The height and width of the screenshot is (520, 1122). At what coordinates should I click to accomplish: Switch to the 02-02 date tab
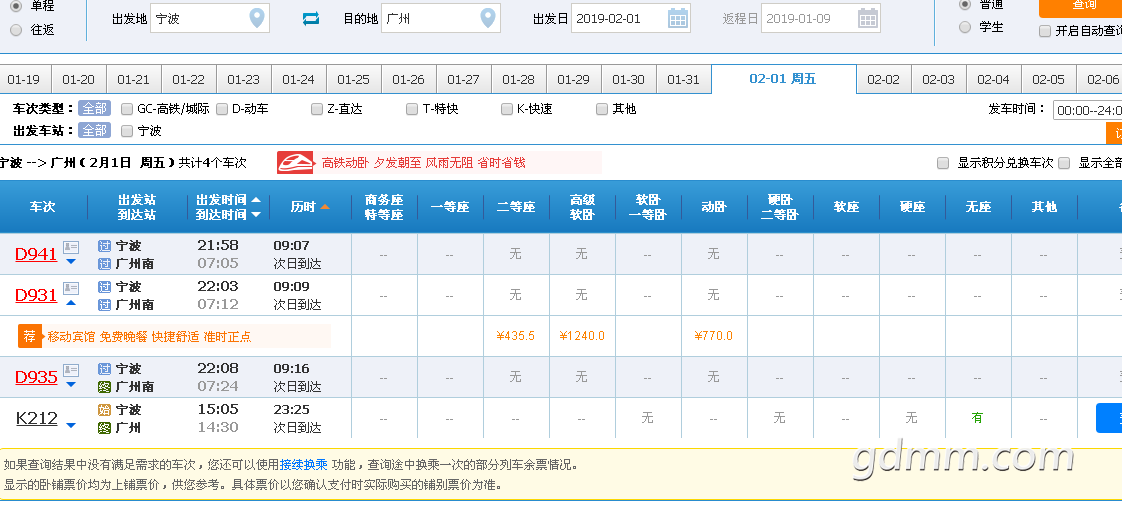pos(884,79)
